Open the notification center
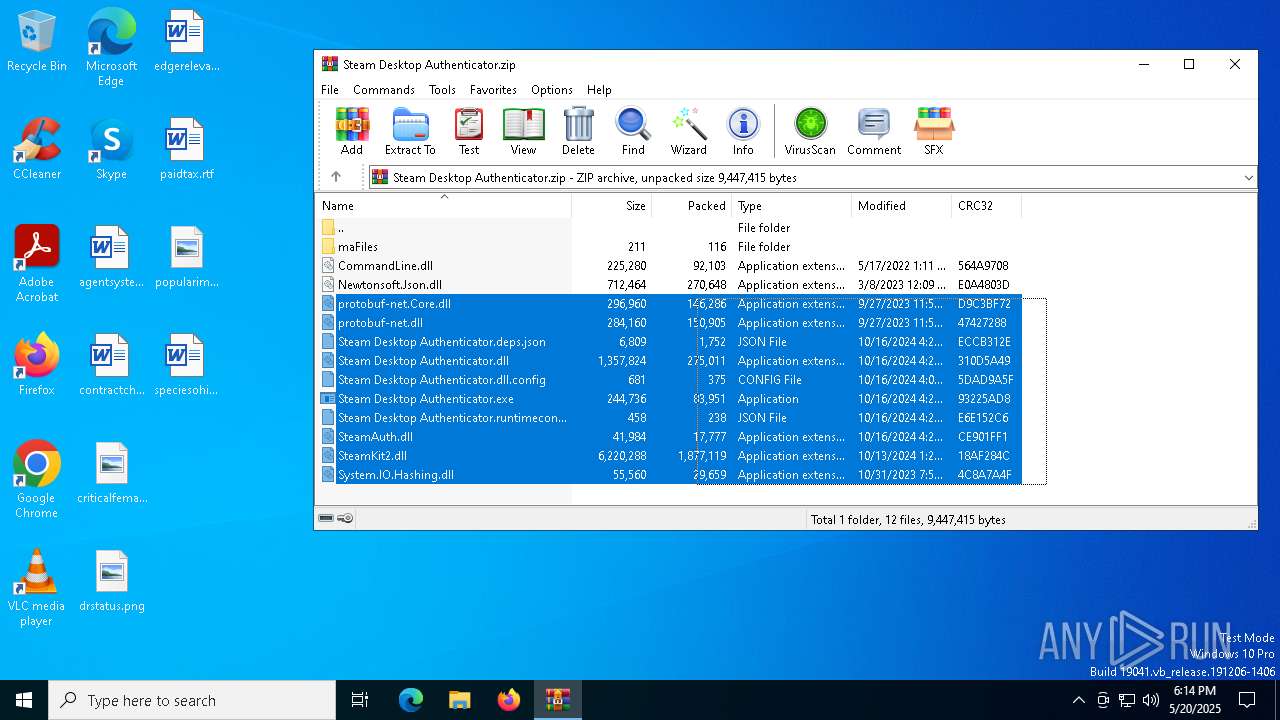1280x720 pixels. pos(1247,700)
